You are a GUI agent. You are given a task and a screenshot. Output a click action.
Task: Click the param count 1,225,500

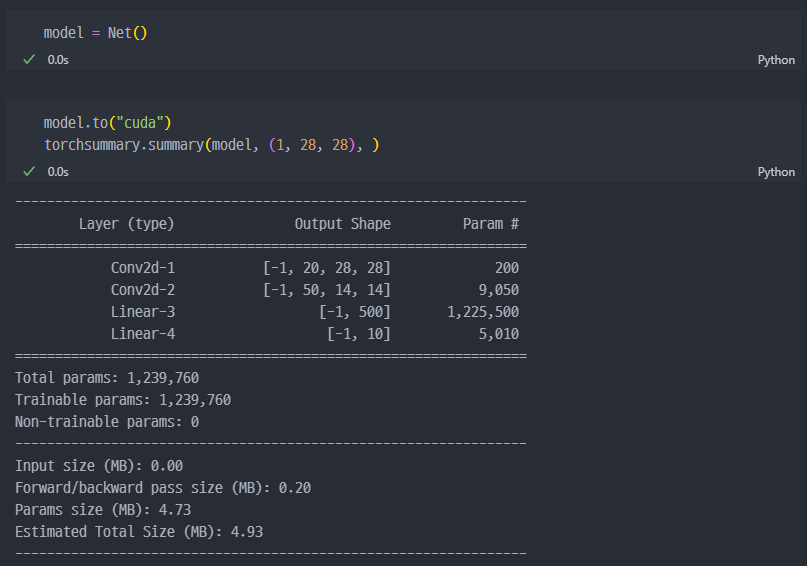(483, 312)
